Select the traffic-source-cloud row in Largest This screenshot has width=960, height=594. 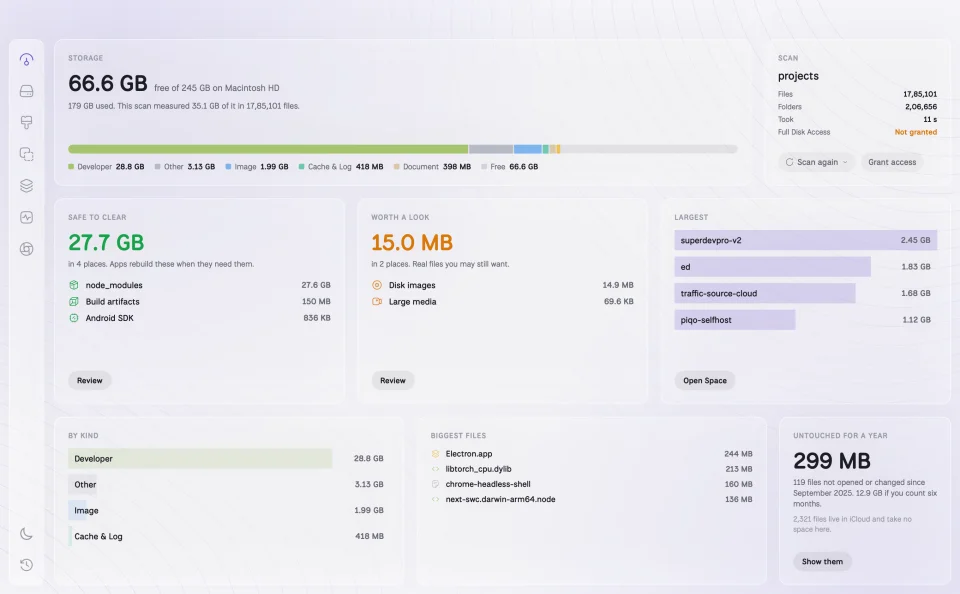coord(806,293)
